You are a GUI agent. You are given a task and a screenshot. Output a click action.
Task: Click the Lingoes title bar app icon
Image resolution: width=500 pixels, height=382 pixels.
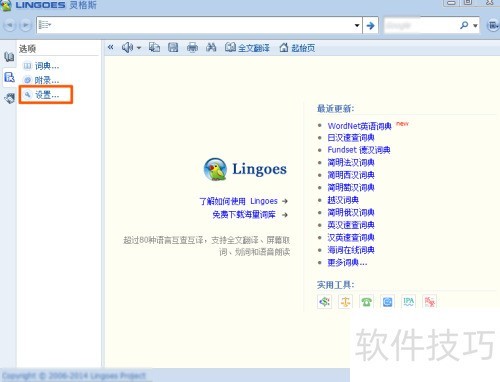point(6,5)
